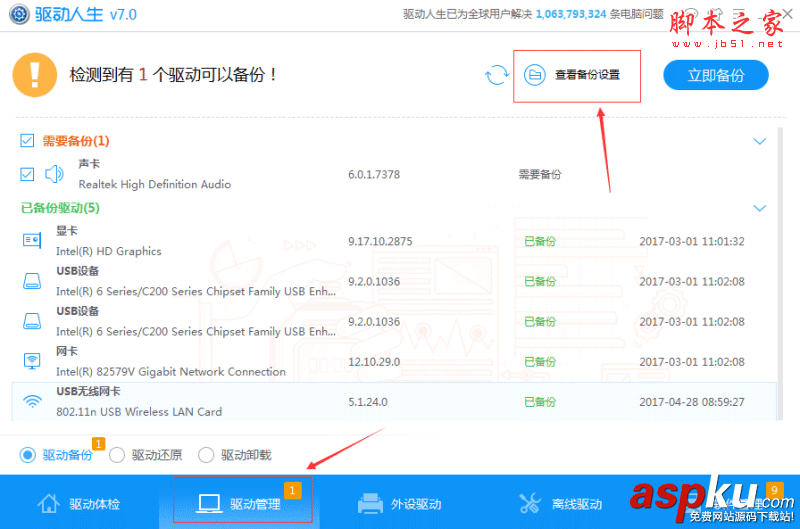Image resolution: width=800 pixels, height=529 pixels.
Task: Click the network monitor icon for 网卡
Action: [x=32, y=361]
